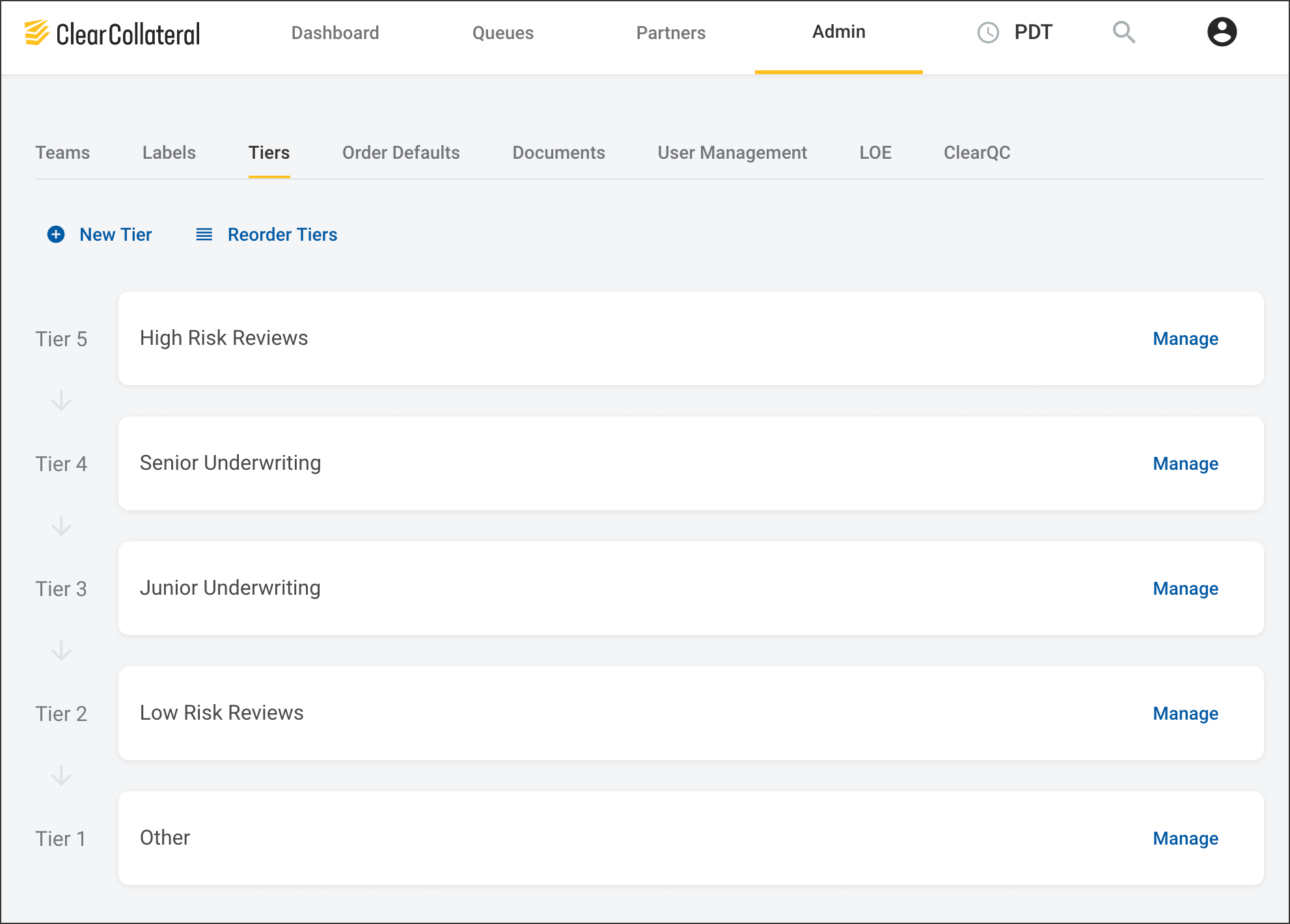Open the Partners nav item

(671, 33)
